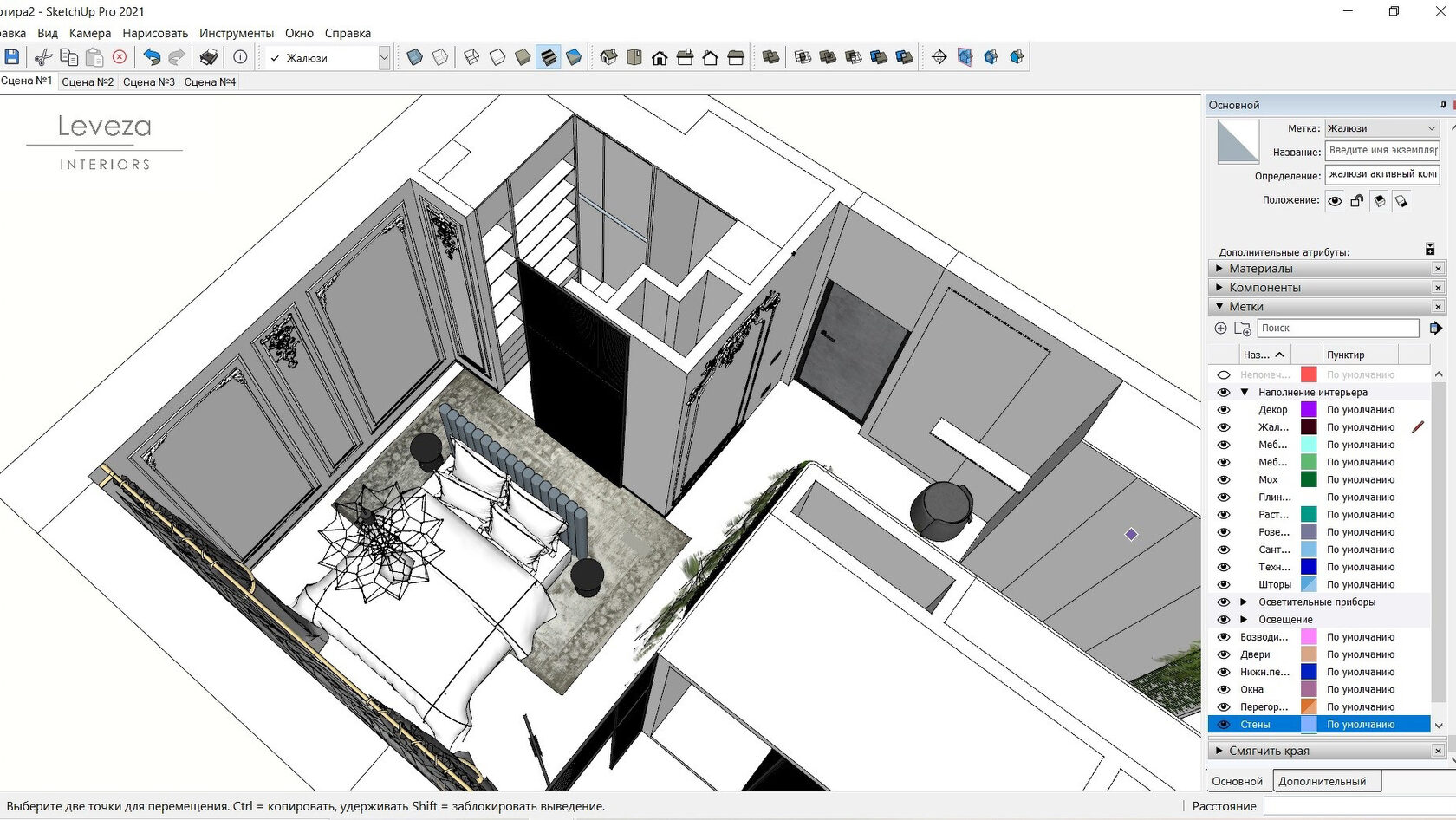
Task: Expand the Материалы panel
Action: [x=1260, y=269]
